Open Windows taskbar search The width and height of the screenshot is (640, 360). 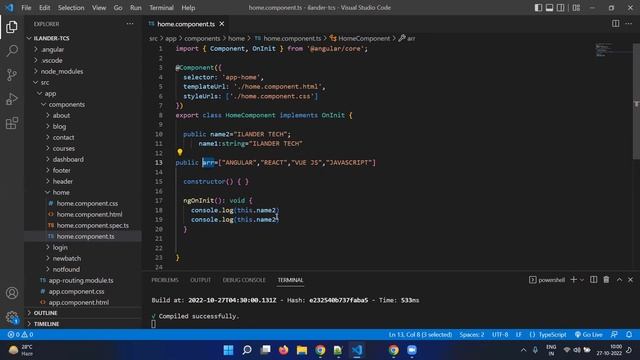click(x=247, y=350)
